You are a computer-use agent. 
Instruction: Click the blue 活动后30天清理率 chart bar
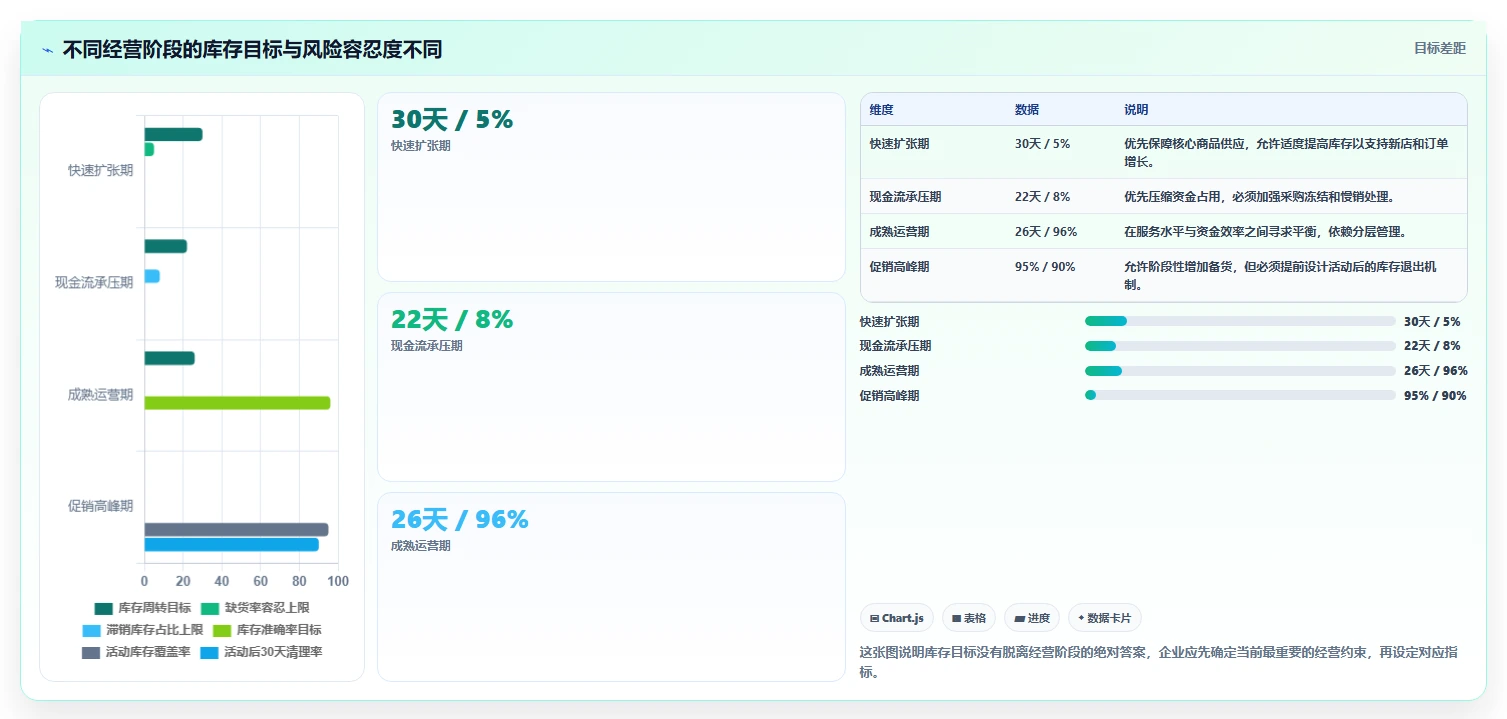click(231, 545)
